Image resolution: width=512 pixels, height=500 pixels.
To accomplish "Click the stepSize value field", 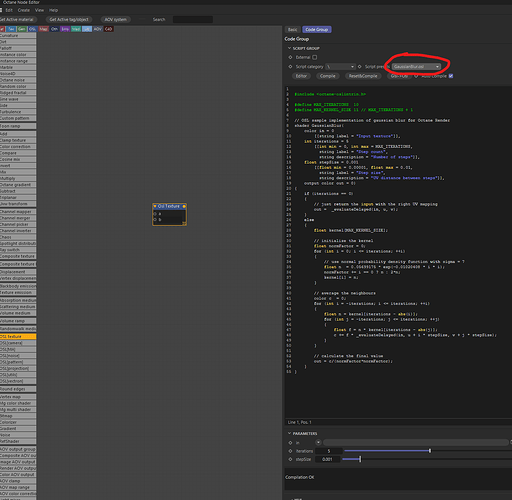I will tap(328, 459).
